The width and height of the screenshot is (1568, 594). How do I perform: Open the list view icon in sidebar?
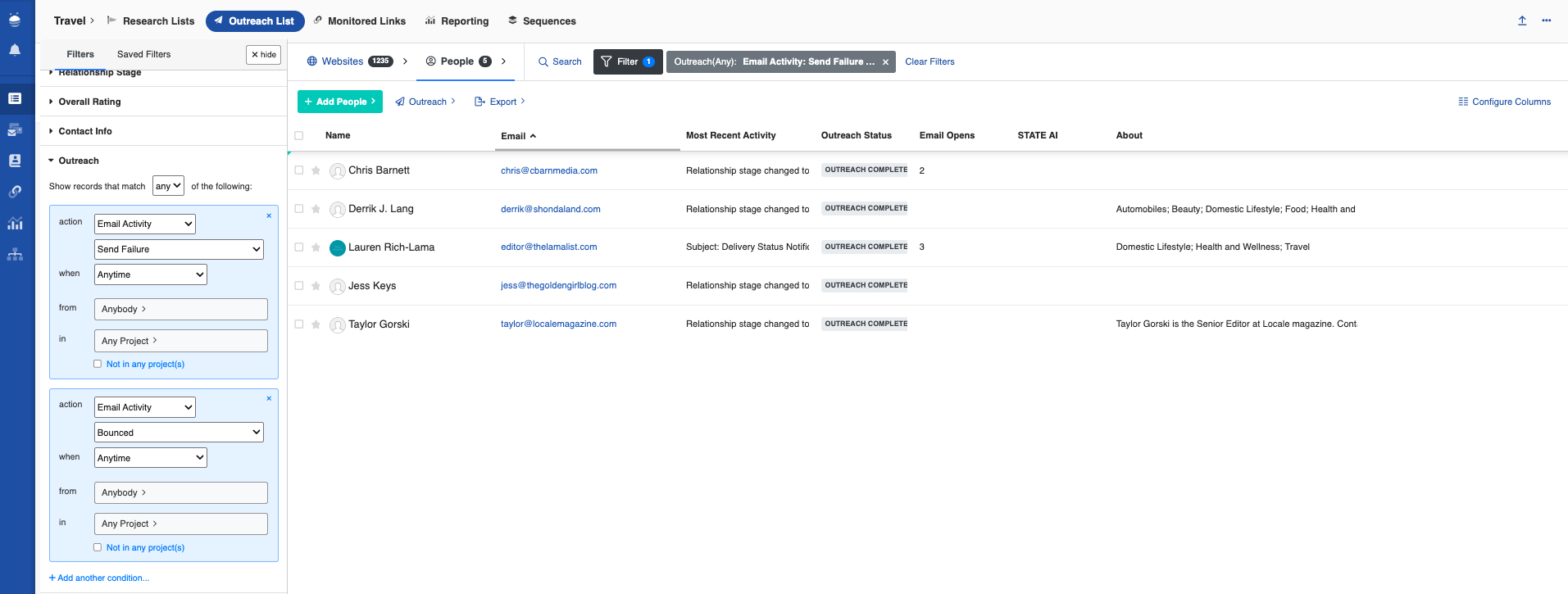(x=15, y=98)
